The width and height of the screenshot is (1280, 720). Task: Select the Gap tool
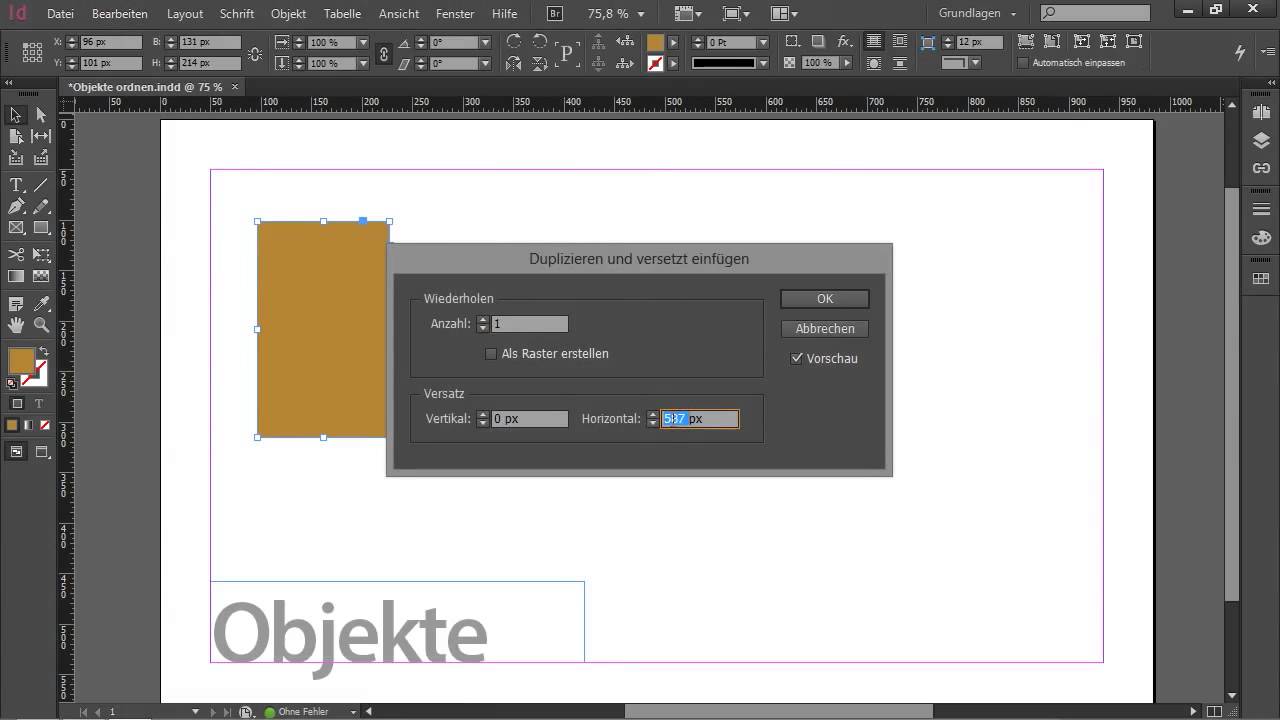tap(41, 136)
